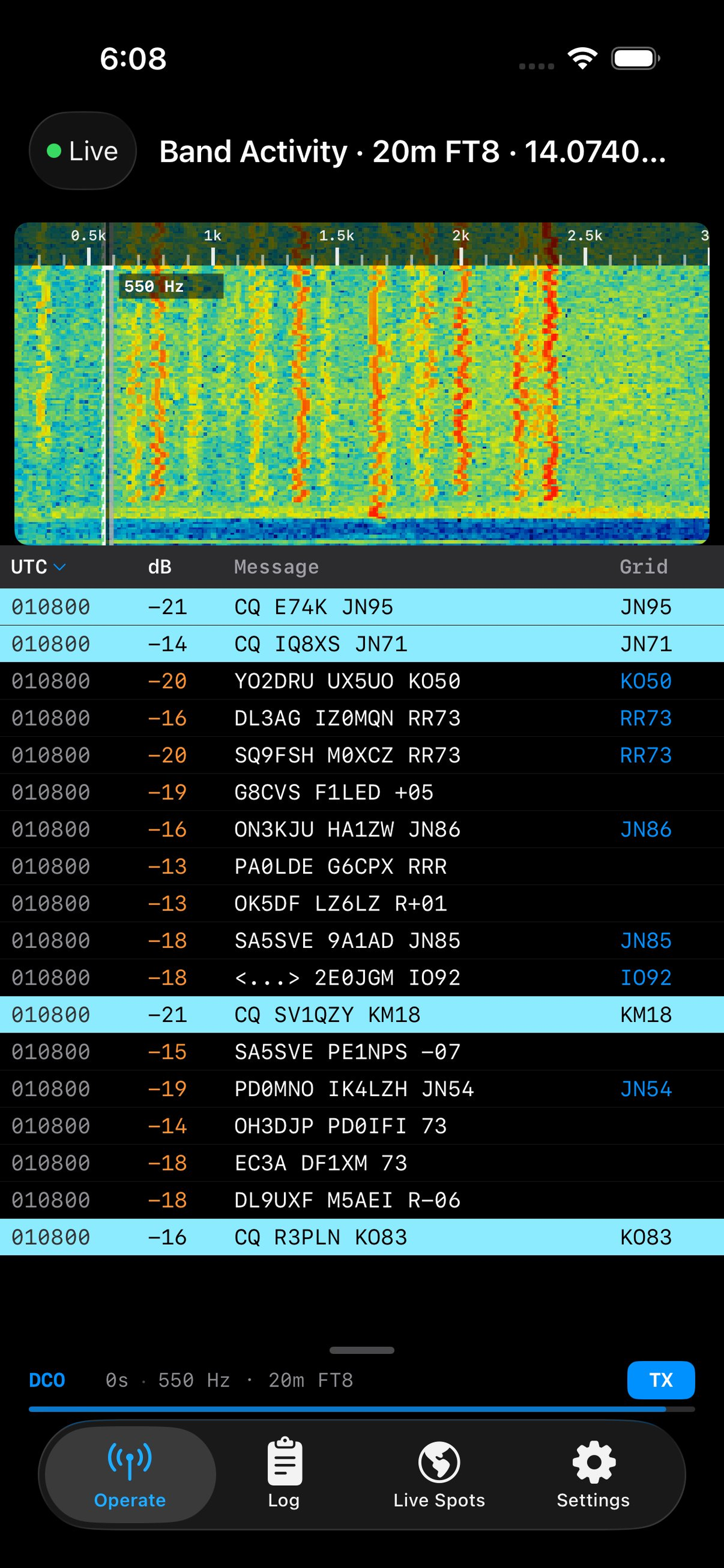Select the PA0LDE G6CPX RRR message
Screen dimensions: 724x1568
(x=340, y=866)
